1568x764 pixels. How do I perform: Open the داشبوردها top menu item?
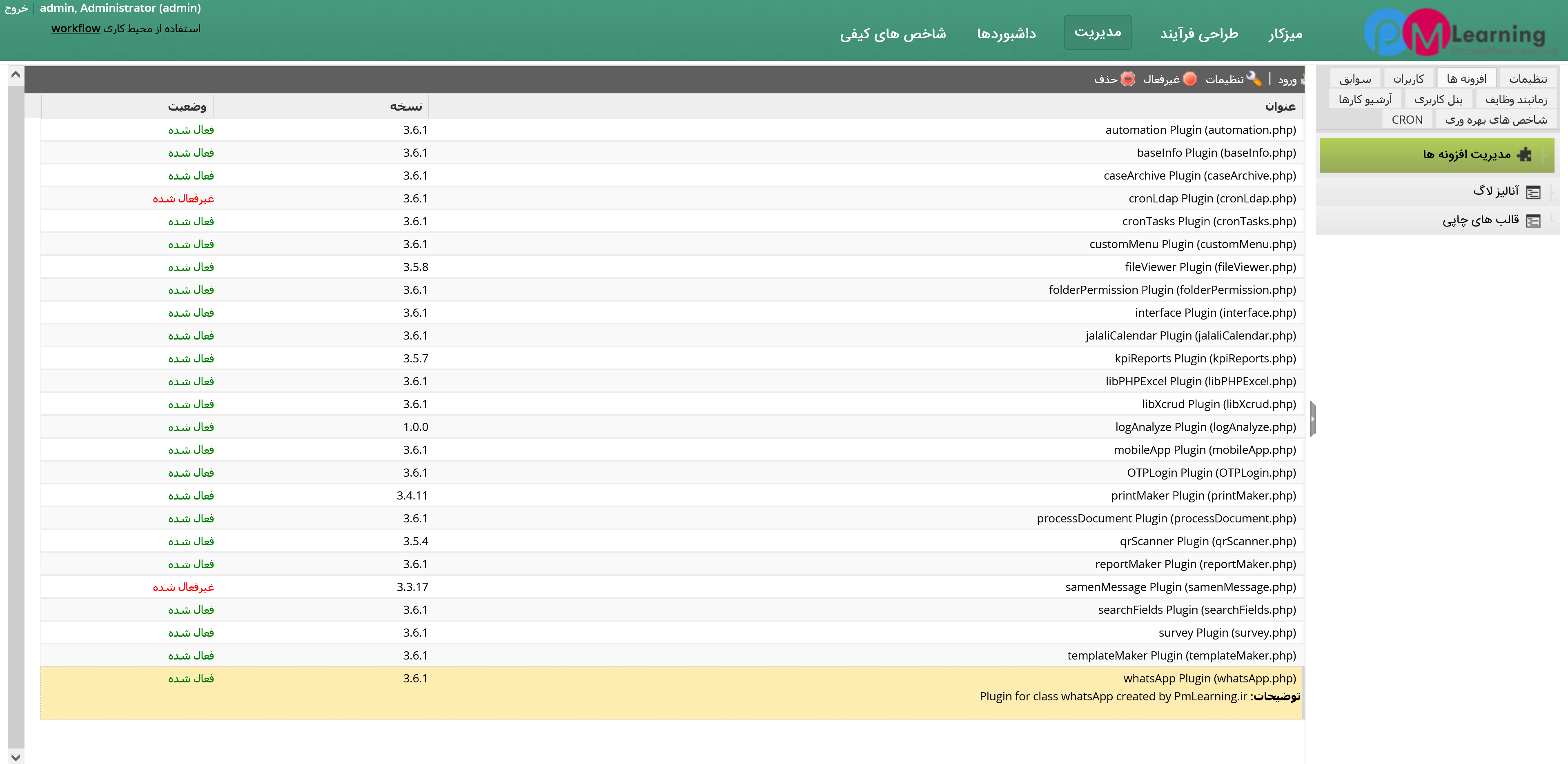(x=1006, y=33)
